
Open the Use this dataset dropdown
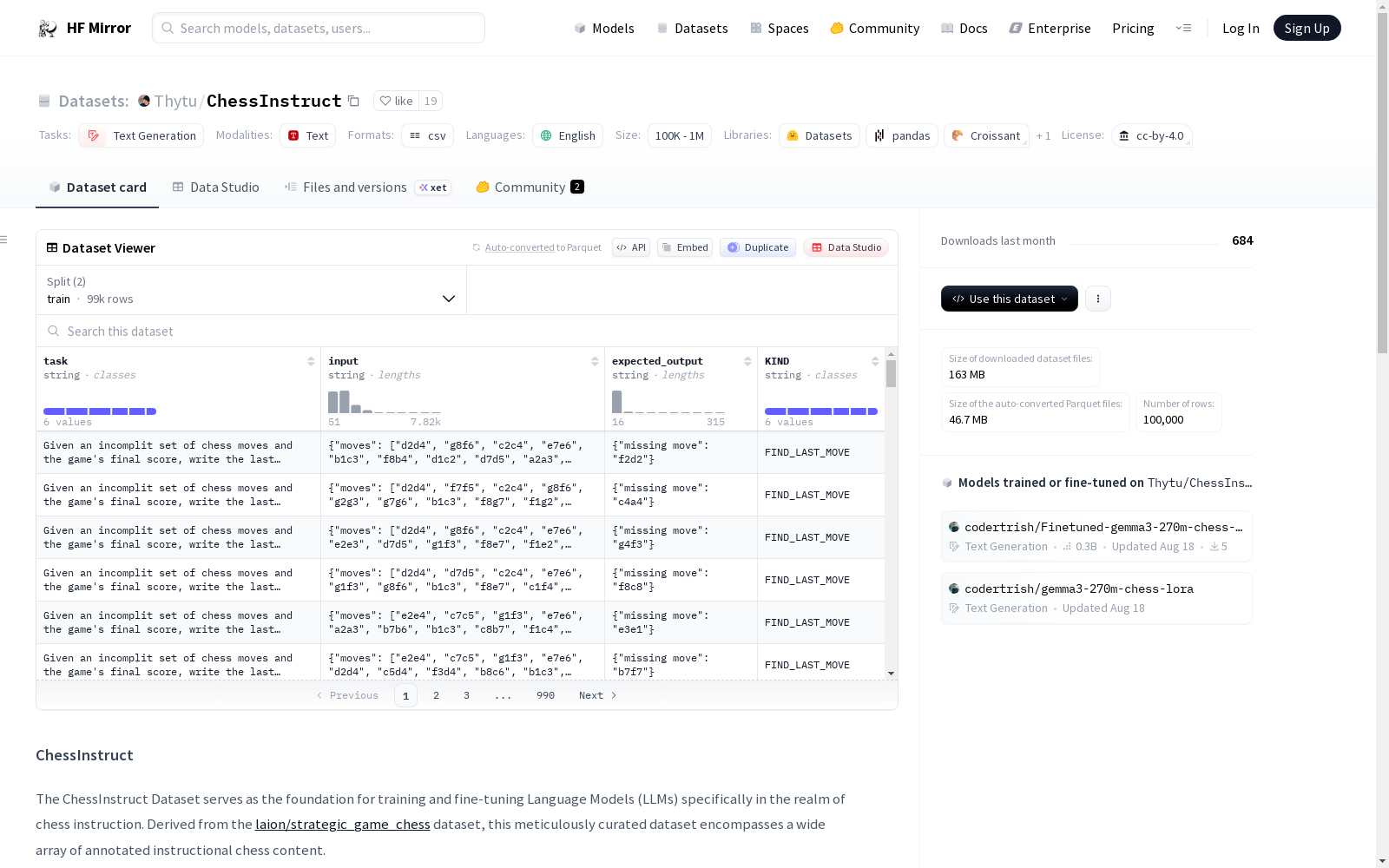(x=1010, y=299)
